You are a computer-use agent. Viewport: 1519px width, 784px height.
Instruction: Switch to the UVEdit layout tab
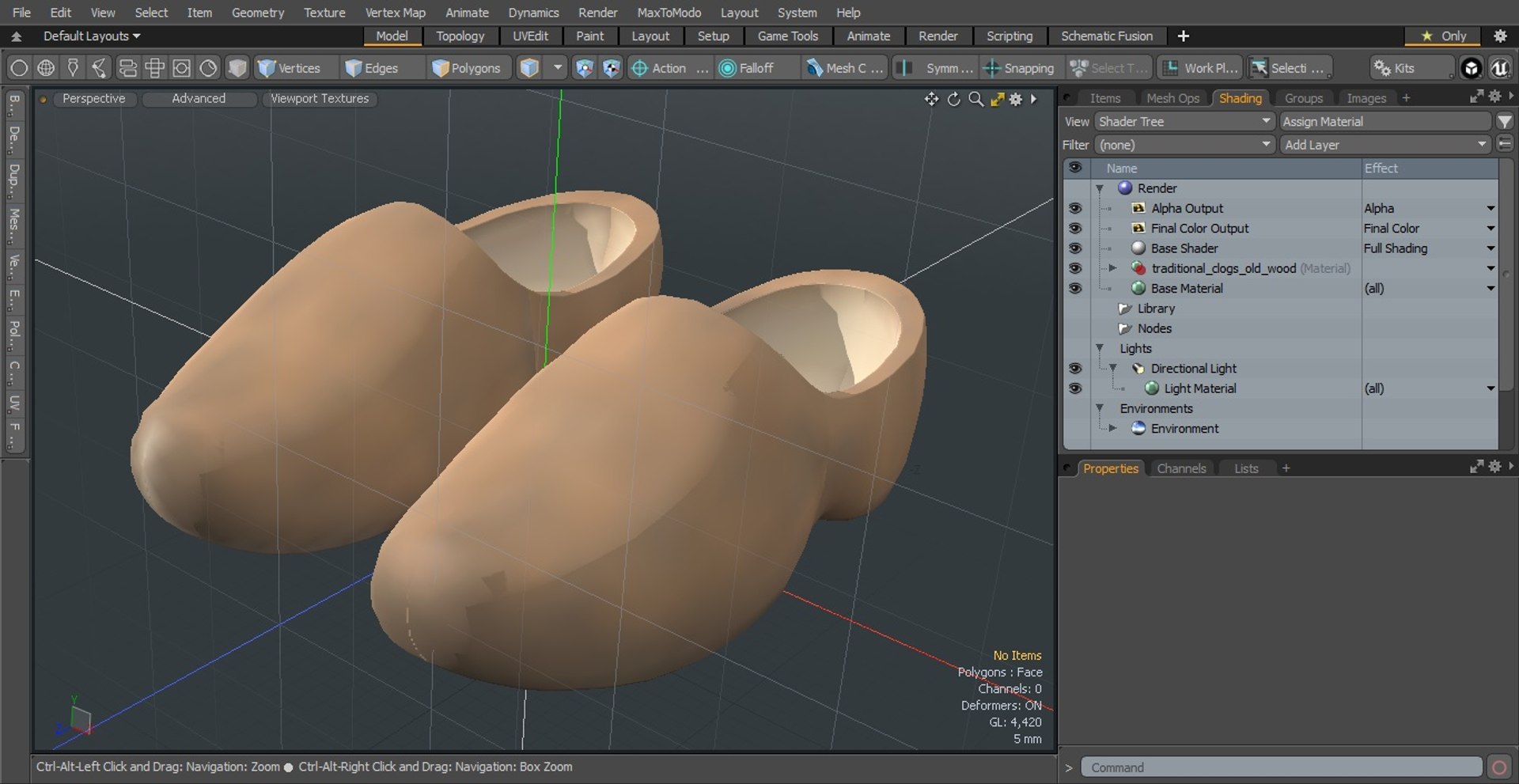click(x=530, y=36)
